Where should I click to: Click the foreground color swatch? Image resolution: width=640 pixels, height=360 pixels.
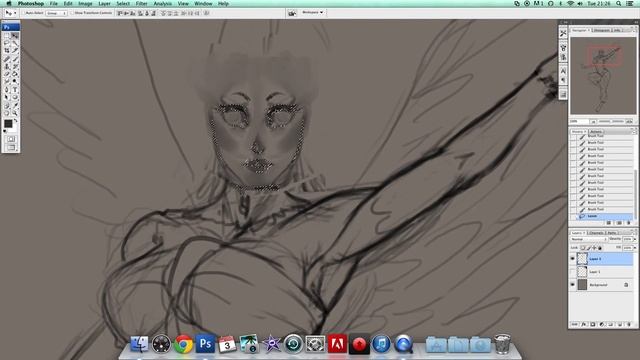click(8, 123)
